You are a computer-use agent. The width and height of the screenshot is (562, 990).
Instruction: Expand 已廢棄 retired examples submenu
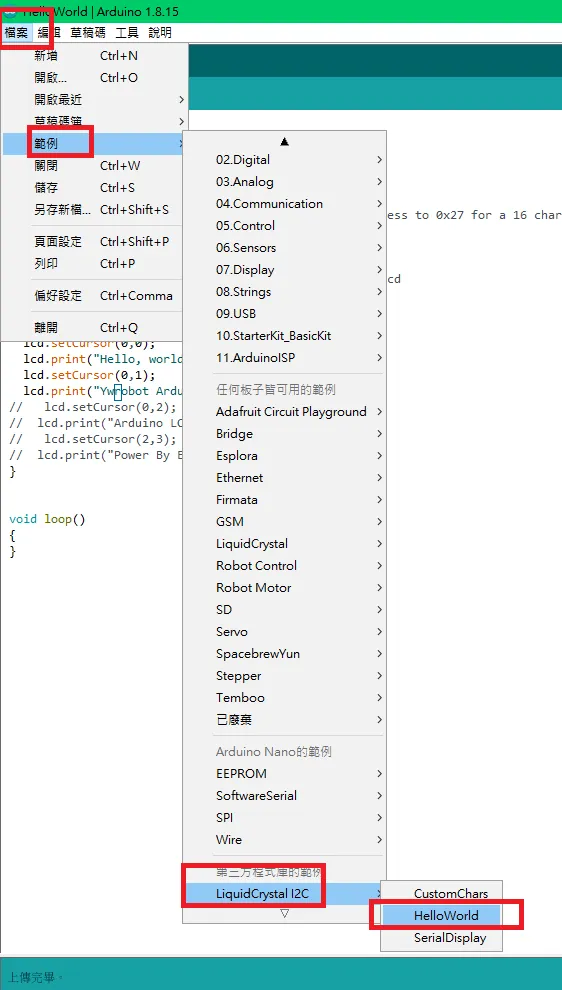[284, 720]
